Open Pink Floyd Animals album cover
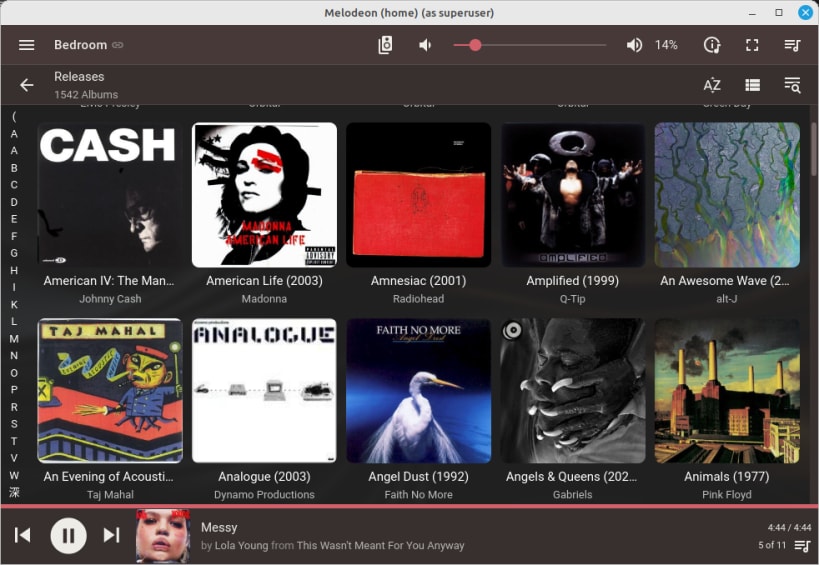819x565 pixels. pyautogui.click(x=727, y=391)
